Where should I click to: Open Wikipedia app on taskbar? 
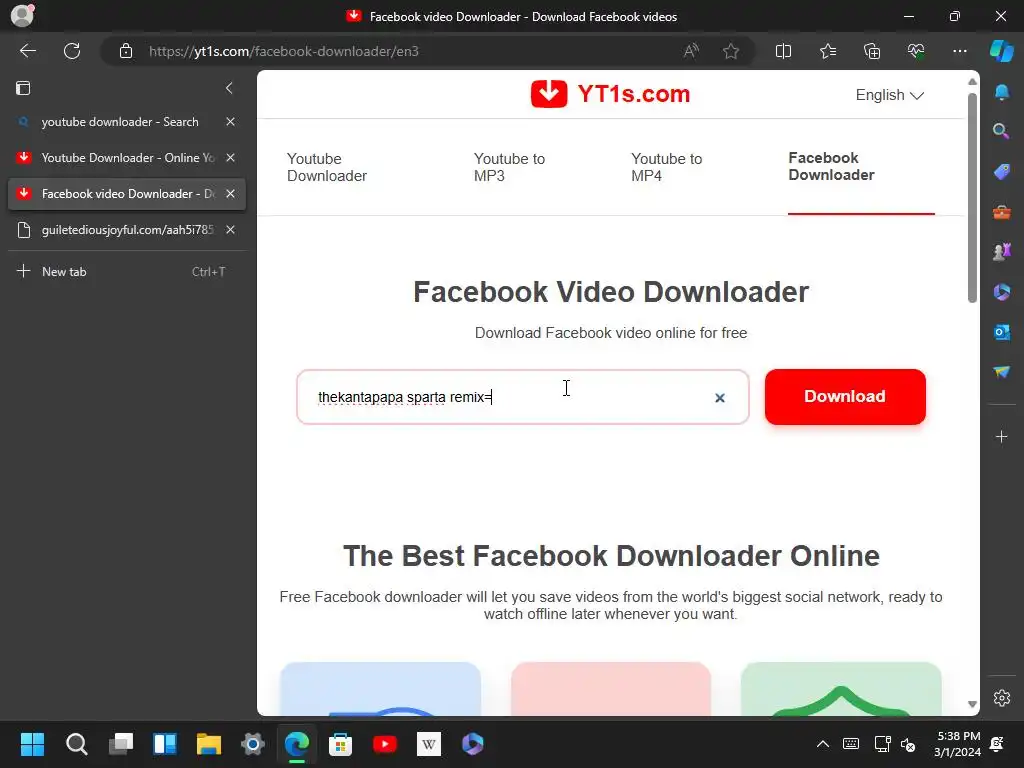tap(428, 743)
